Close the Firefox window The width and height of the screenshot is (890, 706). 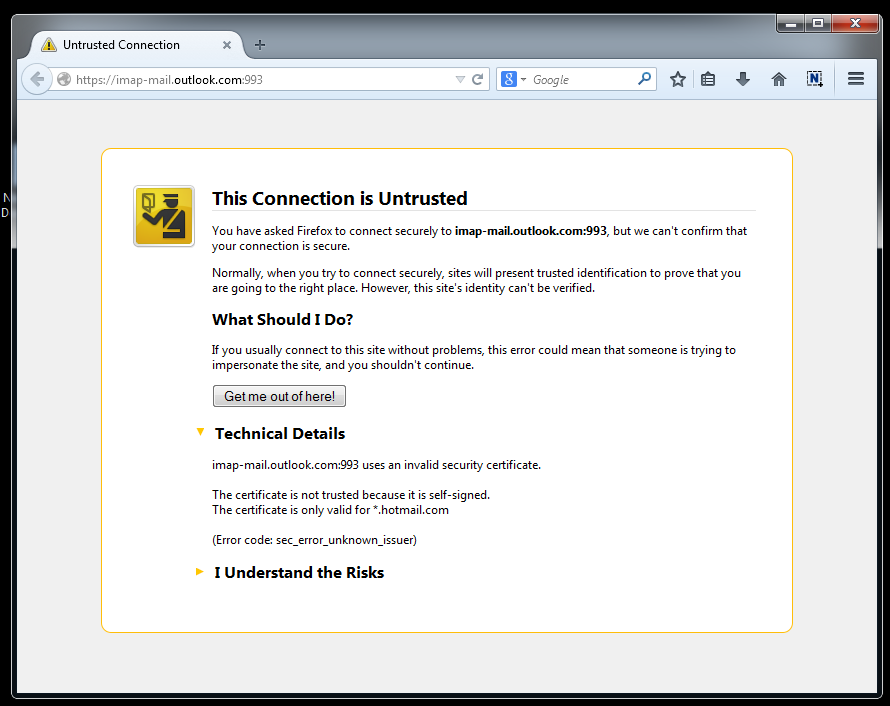[855, 23]
